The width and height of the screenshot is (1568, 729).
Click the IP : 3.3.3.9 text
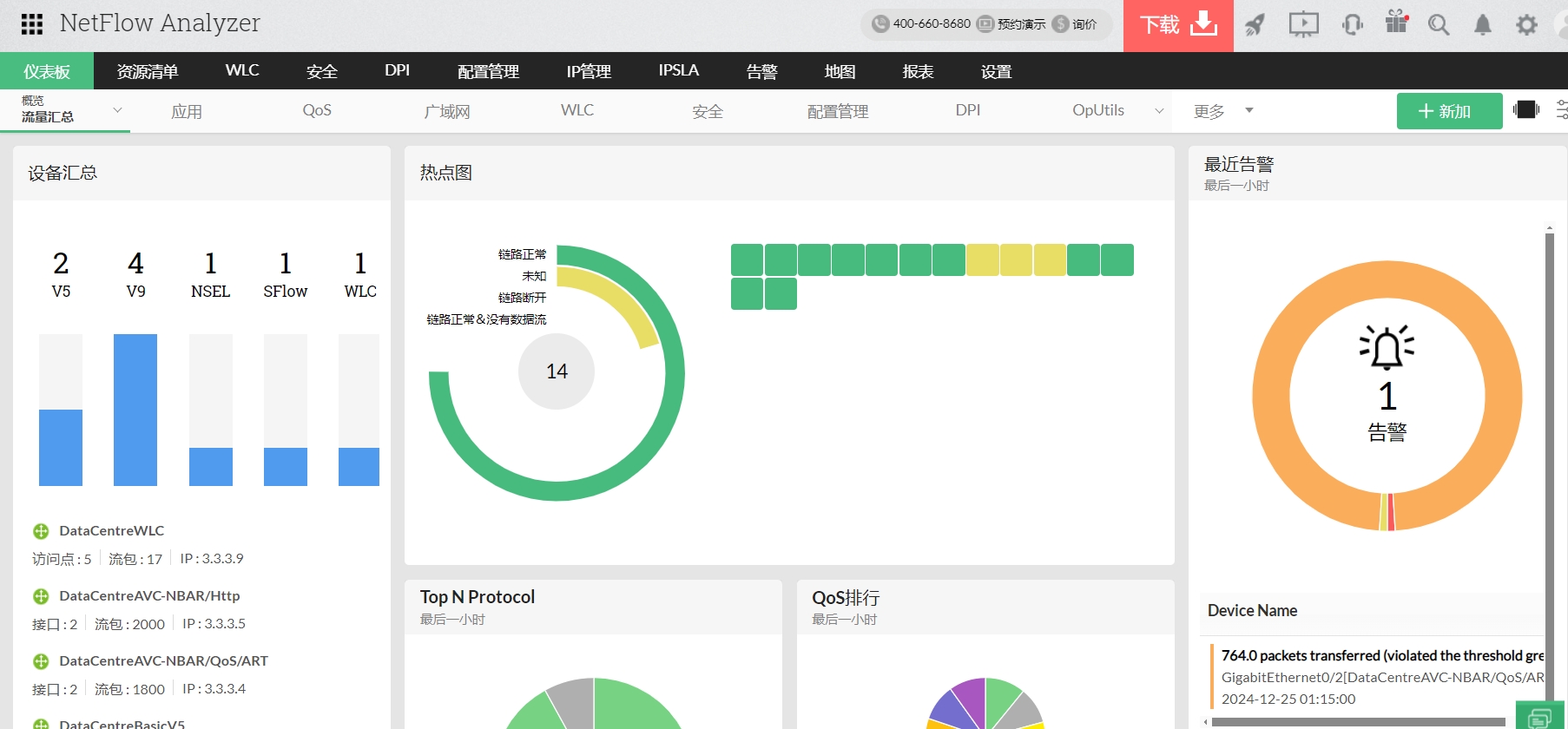(x=212, y=559)
